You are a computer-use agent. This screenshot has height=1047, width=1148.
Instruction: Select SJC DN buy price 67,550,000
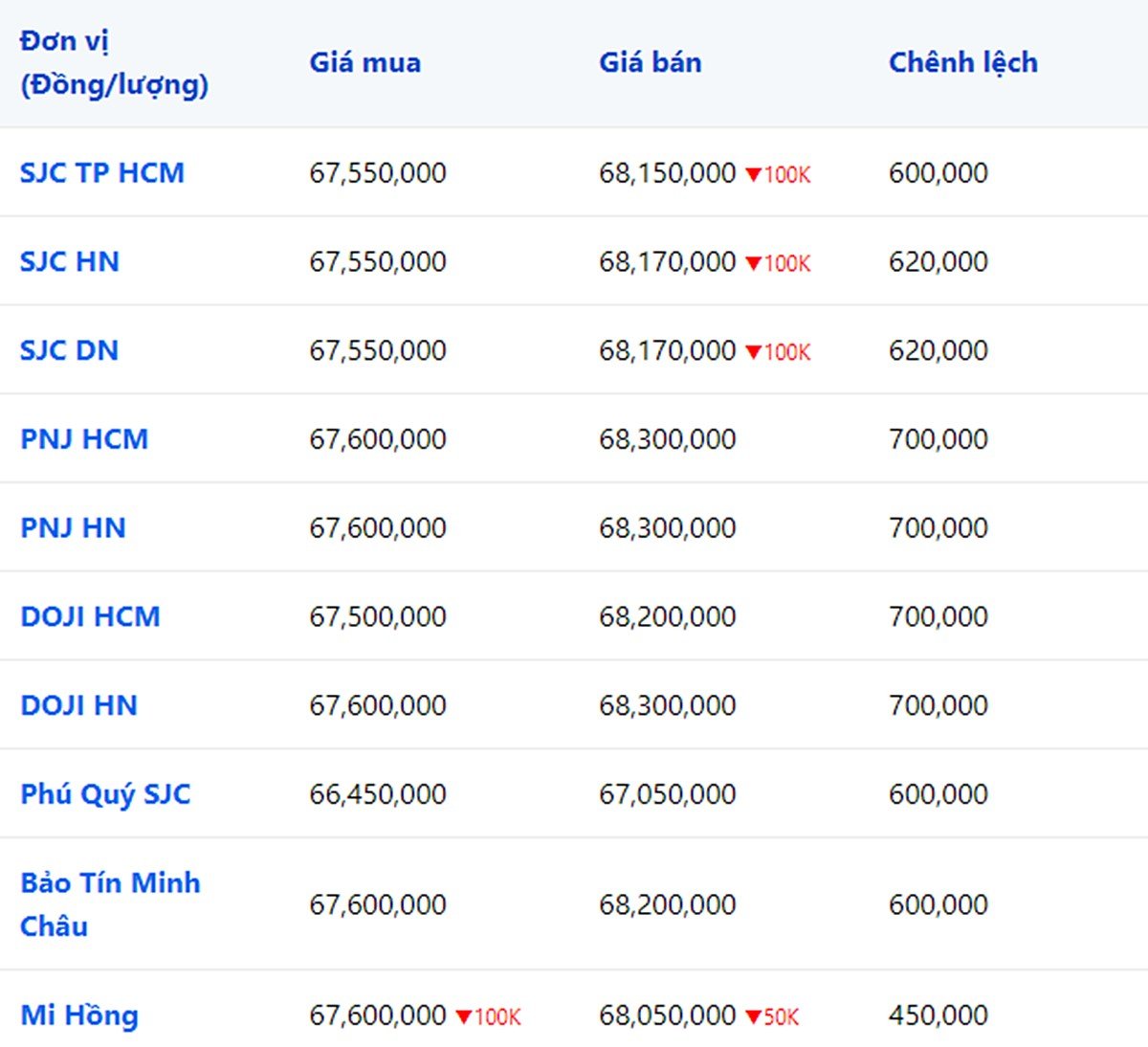378,350
